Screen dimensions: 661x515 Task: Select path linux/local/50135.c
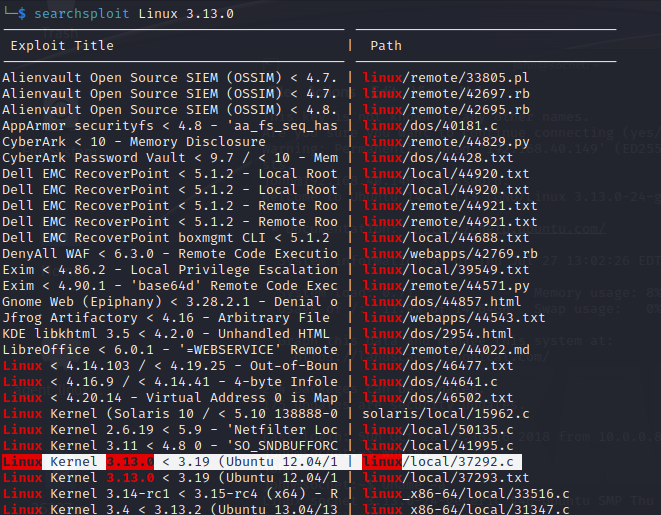438,430
